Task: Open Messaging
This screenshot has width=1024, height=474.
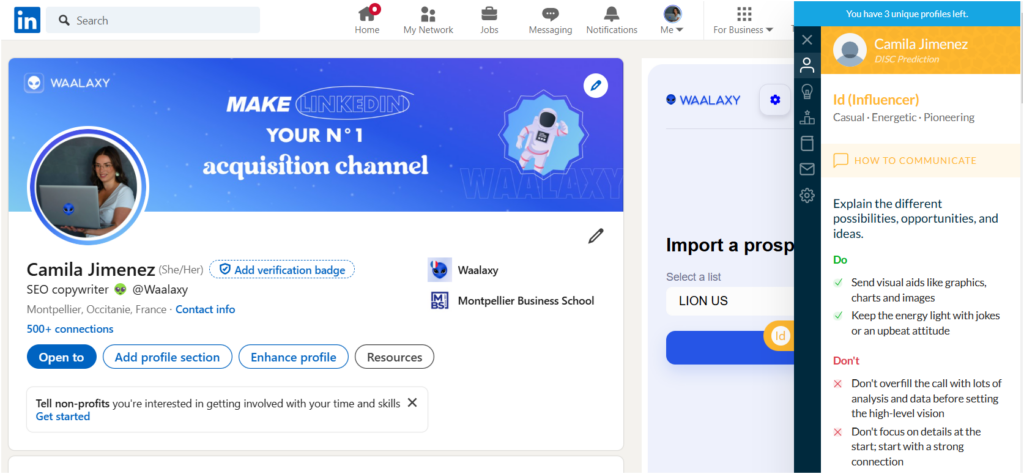Action: (550, 20)
